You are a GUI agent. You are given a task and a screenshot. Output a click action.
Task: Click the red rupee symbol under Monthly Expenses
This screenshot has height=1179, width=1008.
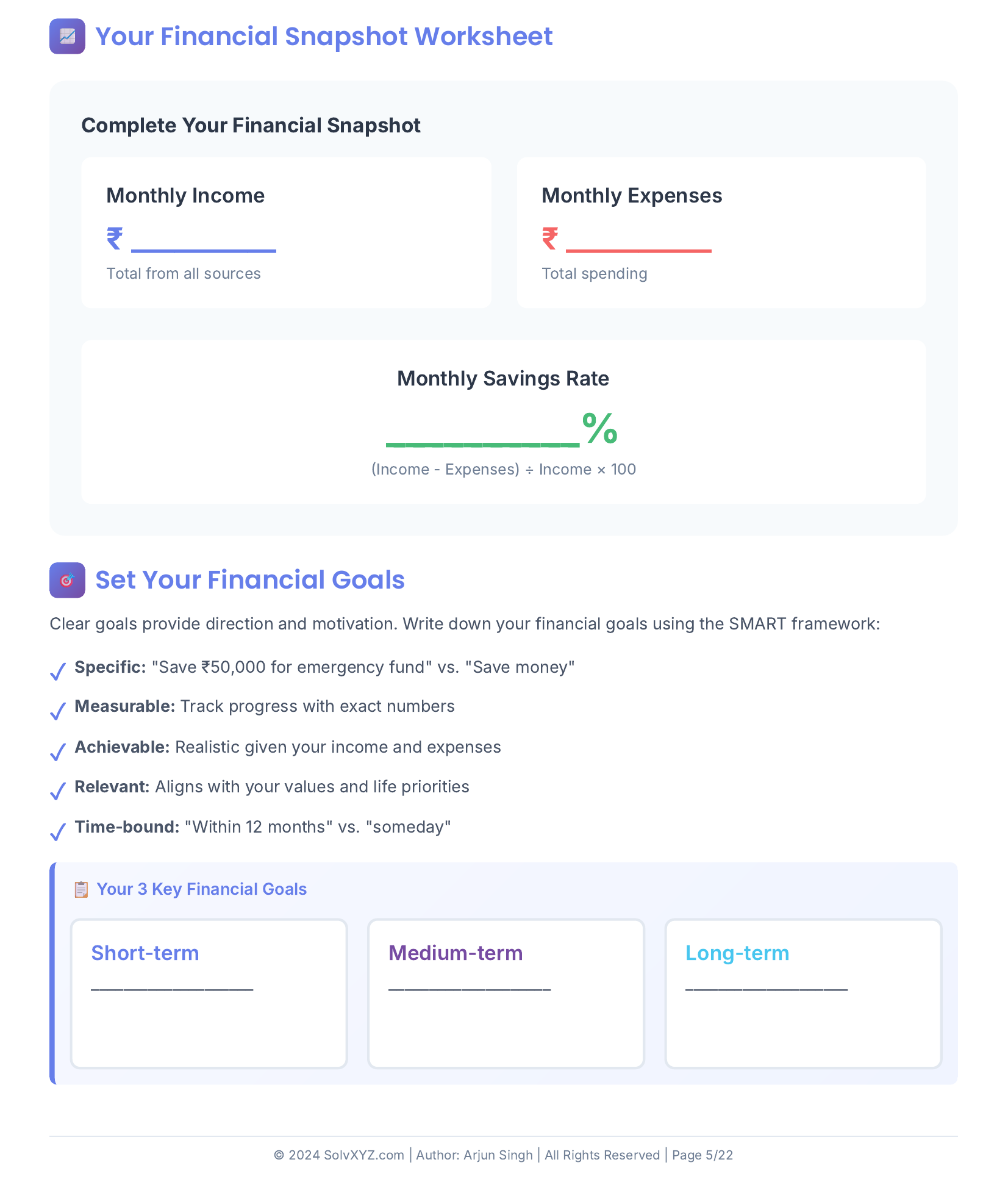tap(550, 238)
